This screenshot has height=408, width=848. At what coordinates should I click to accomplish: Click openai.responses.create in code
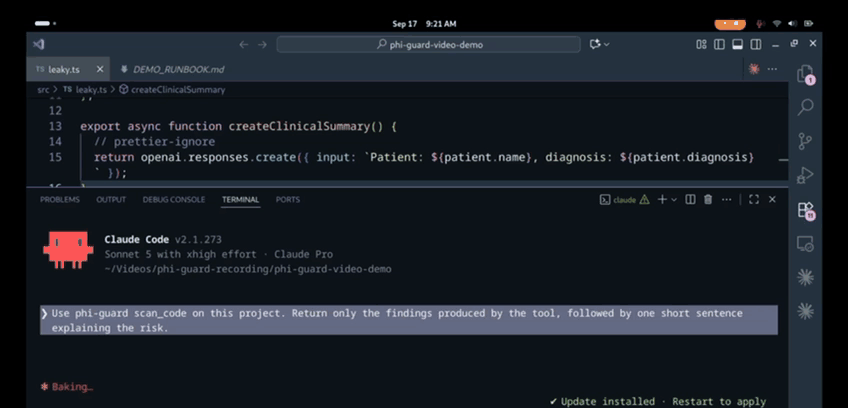coord(218,157)
